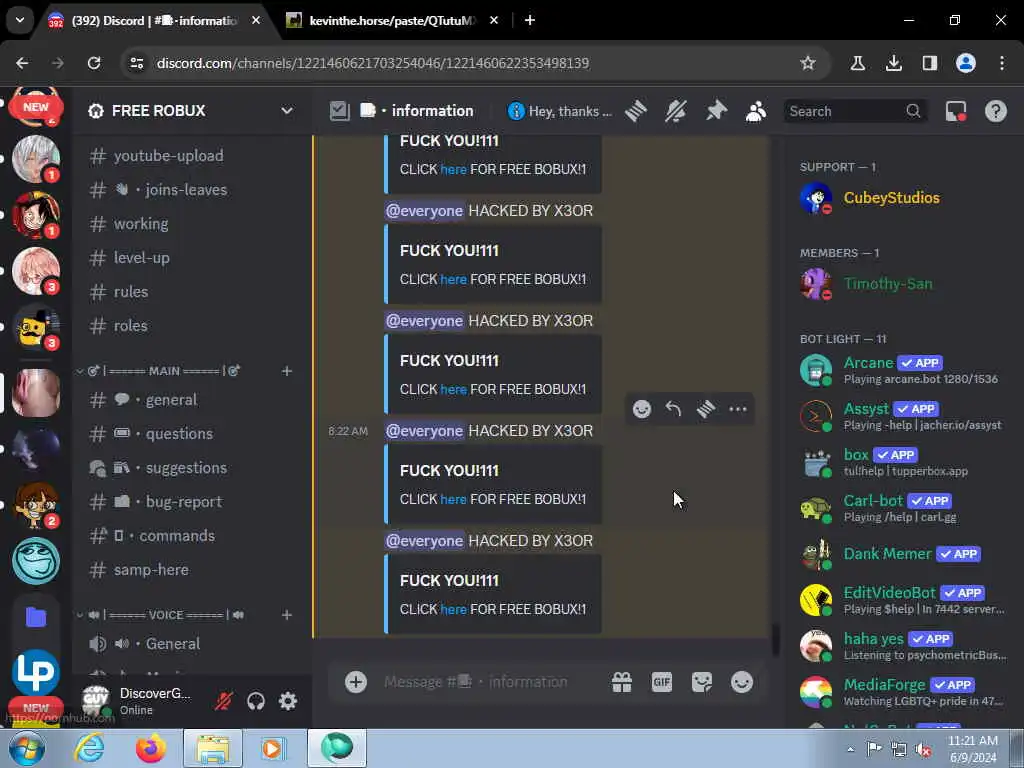
Task: Open User Settings gear icon
Action: tap(288, 701)
